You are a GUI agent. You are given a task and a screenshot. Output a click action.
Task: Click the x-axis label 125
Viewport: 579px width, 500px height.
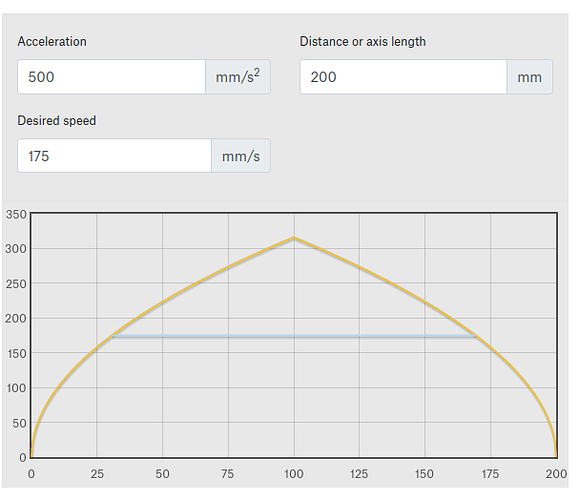coord(359,474)
